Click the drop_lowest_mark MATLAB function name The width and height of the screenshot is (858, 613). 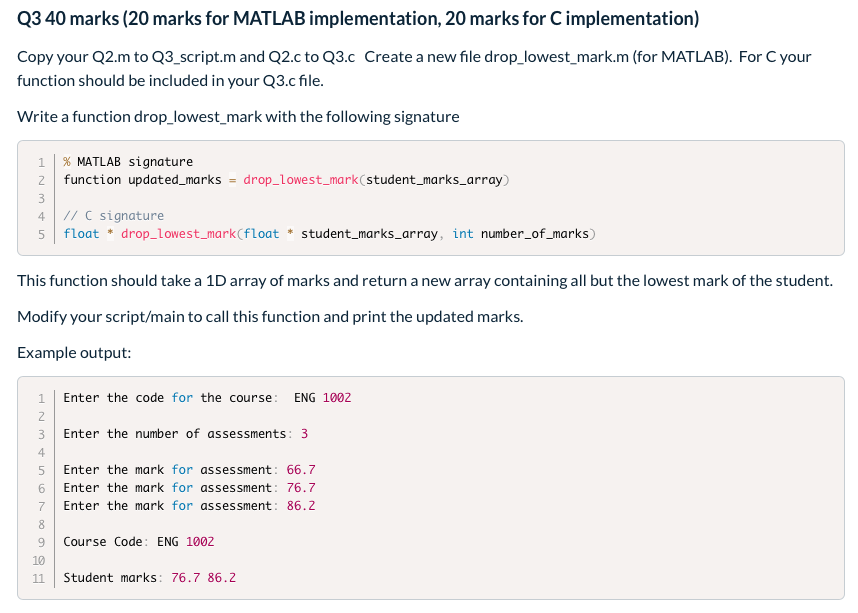301,180
